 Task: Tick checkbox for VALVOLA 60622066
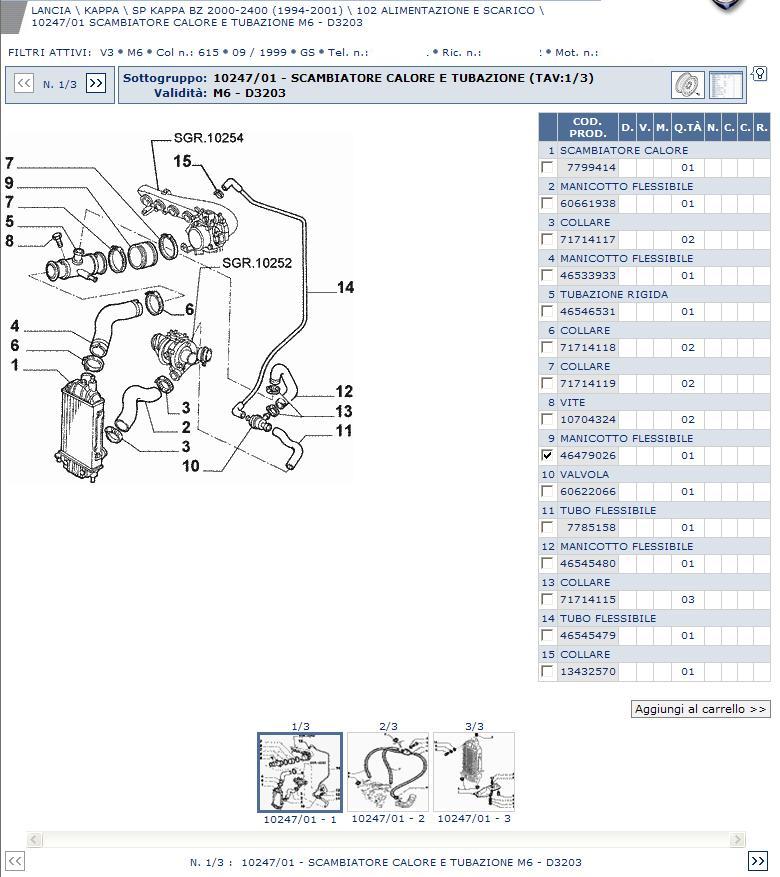547,491
